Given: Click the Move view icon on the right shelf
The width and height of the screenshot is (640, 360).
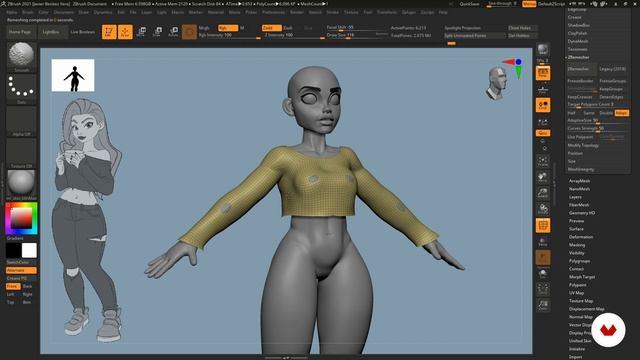Looking at the screenshot, I should pos(543,177).
